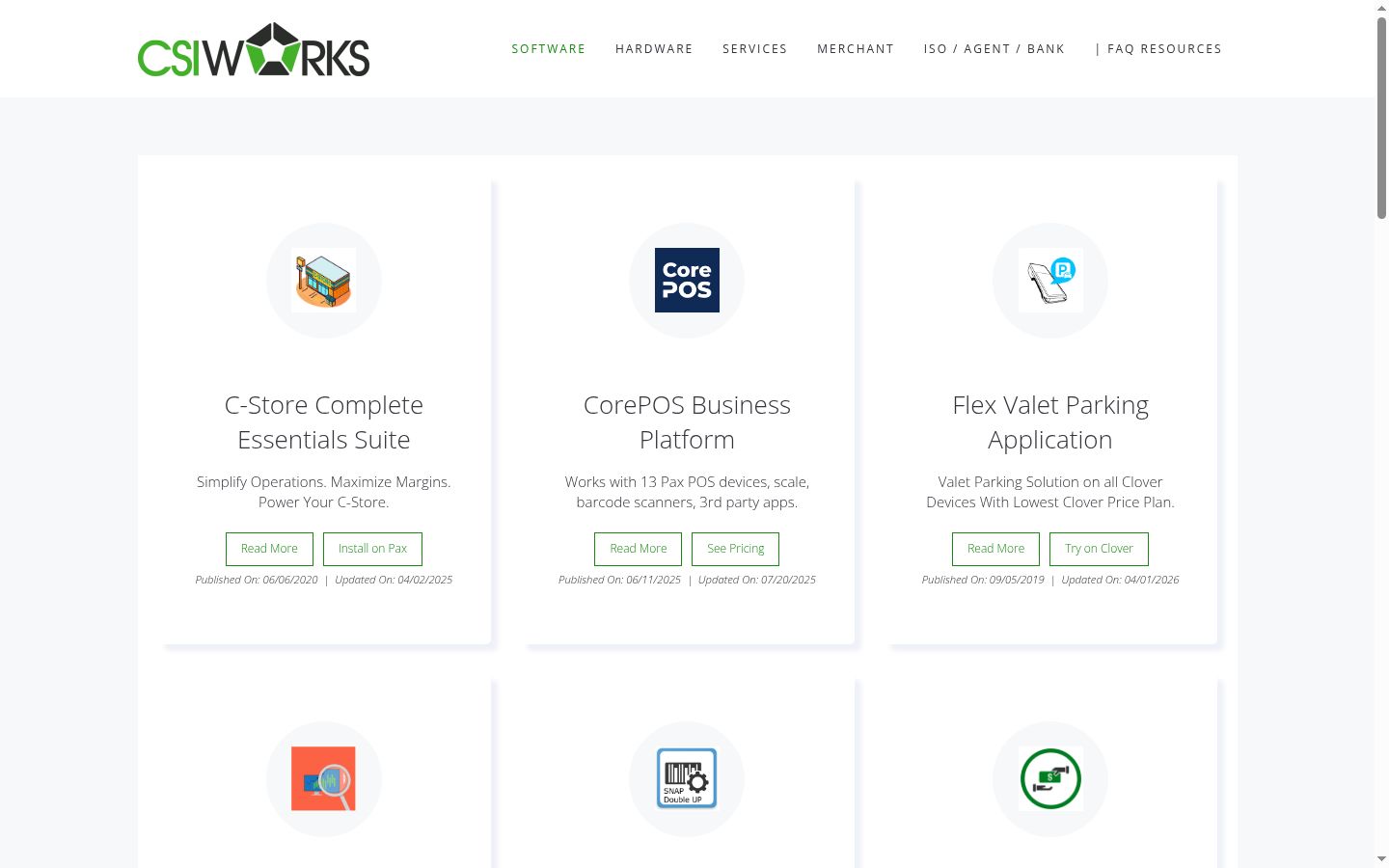The height and width of the screenshot is (868, 1389).
Task: Open the red monitor magnifier app icon
Action: (x=324, y=778)
